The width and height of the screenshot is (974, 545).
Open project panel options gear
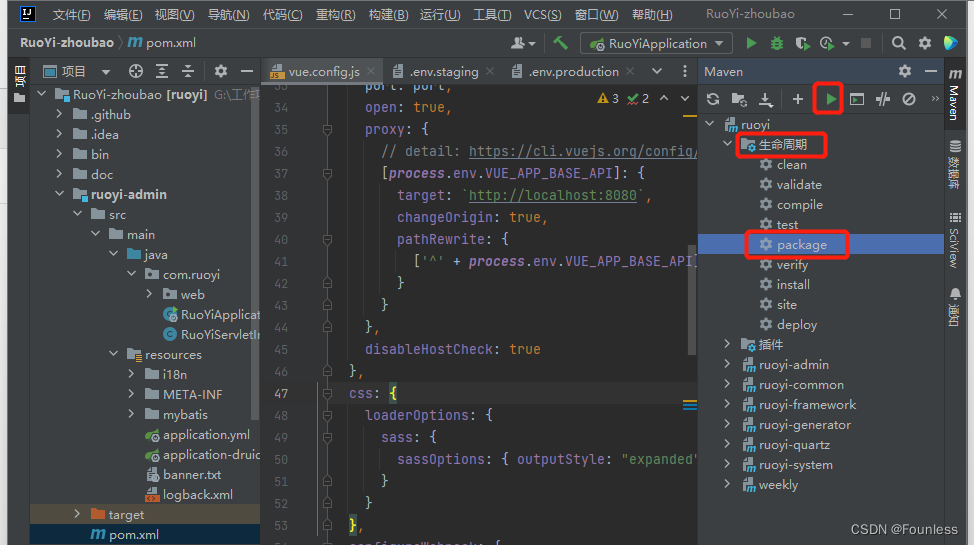221,71
